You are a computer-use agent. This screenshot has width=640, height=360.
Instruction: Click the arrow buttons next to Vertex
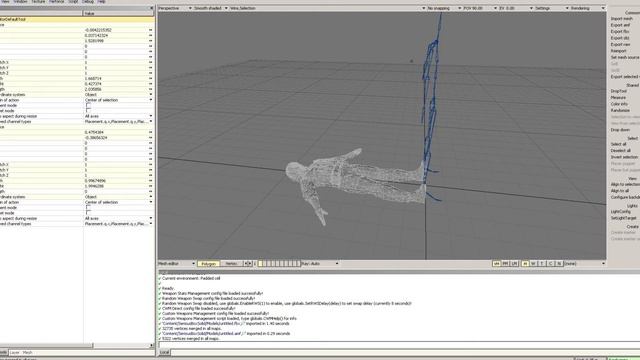pos(248,264)
